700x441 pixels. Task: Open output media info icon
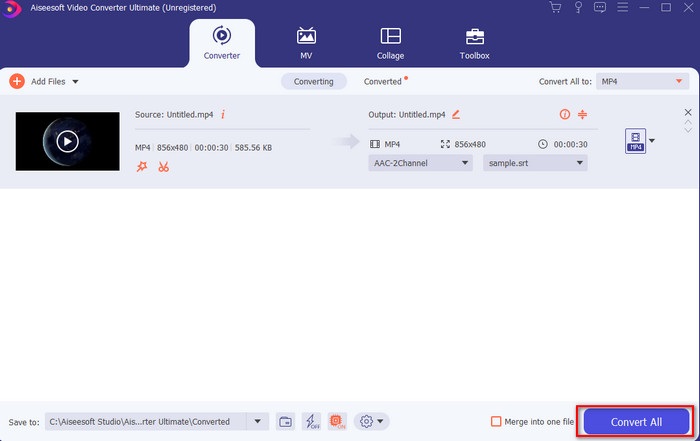pos(565,114)
